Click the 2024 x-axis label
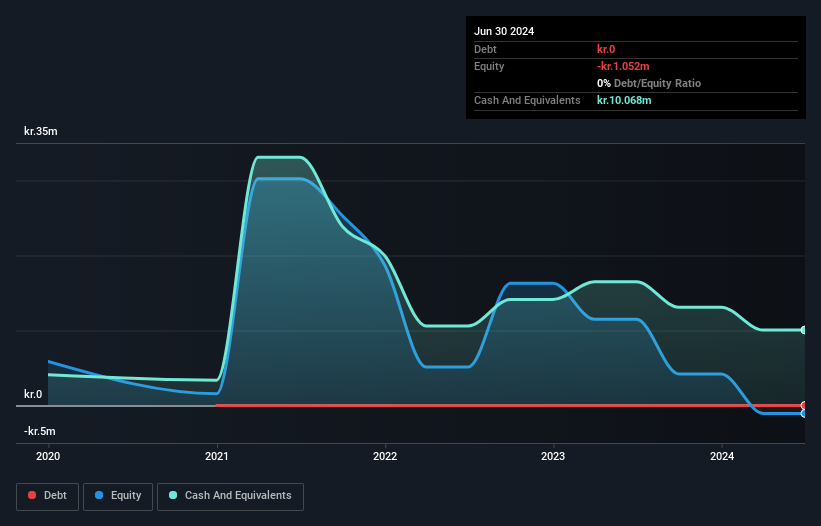The image size is (821, 526). click(x=722, y=456)
